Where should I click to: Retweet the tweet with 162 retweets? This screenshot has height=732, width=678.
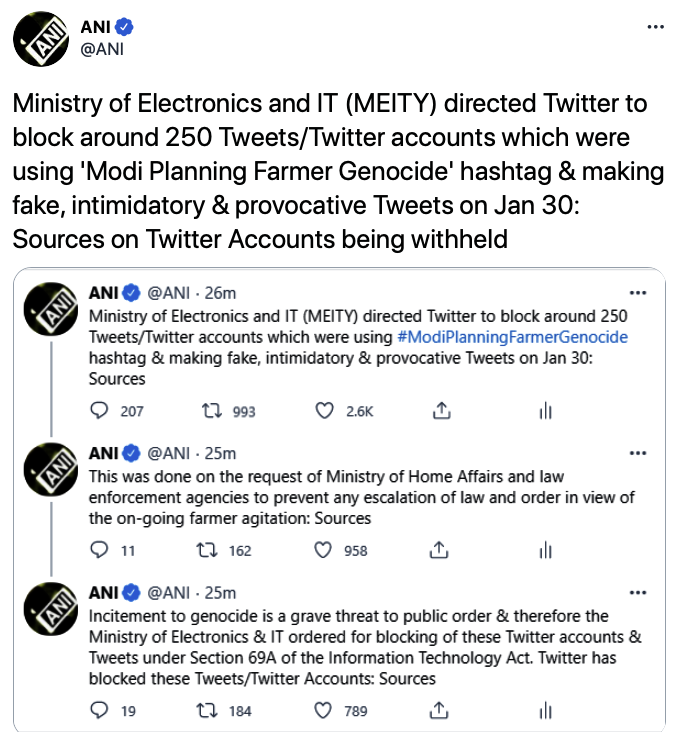coord(211,550)
